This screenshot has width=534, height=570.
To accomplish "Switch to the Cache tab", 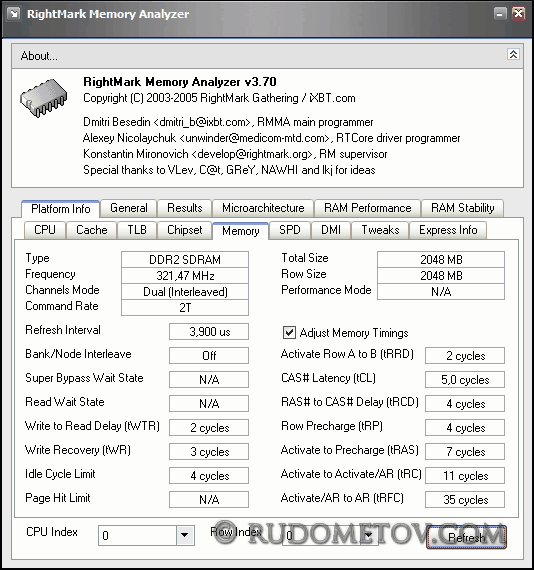I will [92, 230].
